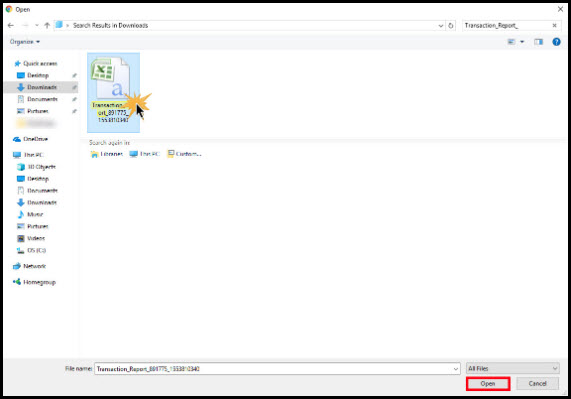Click the Change your view icon

click(x=512, y=42)
